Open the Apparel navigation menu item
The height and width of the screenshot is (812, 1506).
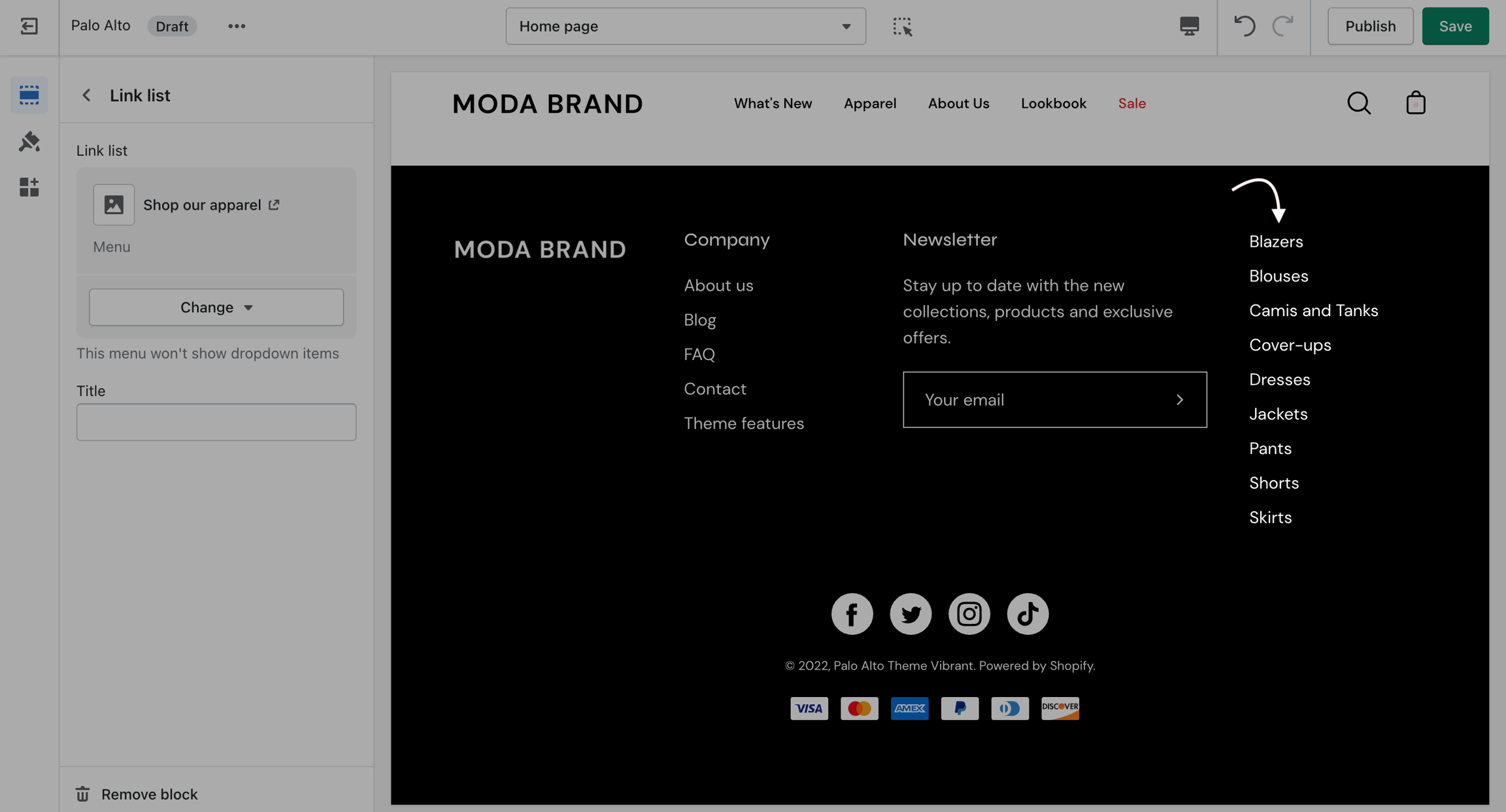(870, 103)
